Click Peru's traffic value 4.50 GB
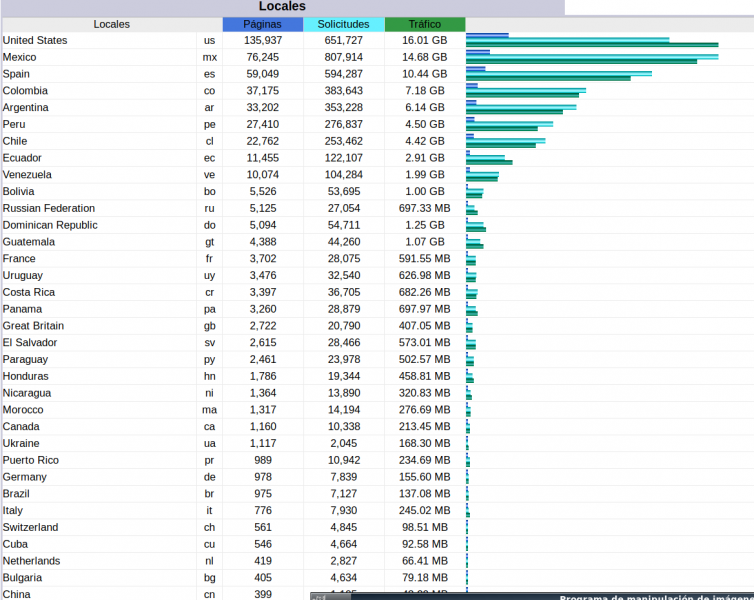 (424, 125)
